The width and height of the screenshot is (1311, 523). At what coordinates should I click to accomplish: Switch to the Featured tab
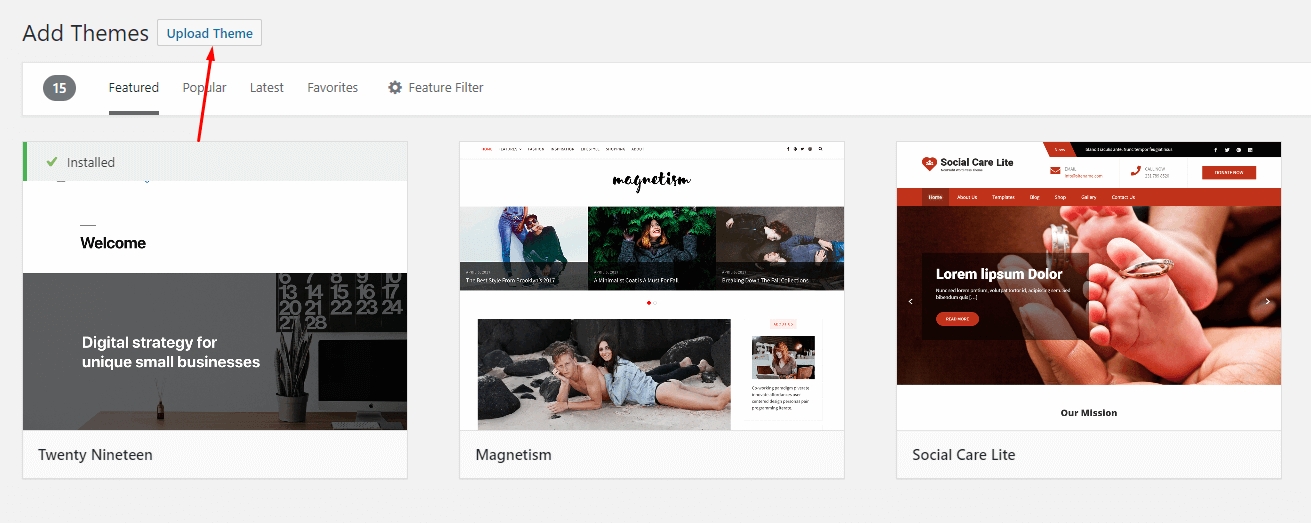[133, 88]
